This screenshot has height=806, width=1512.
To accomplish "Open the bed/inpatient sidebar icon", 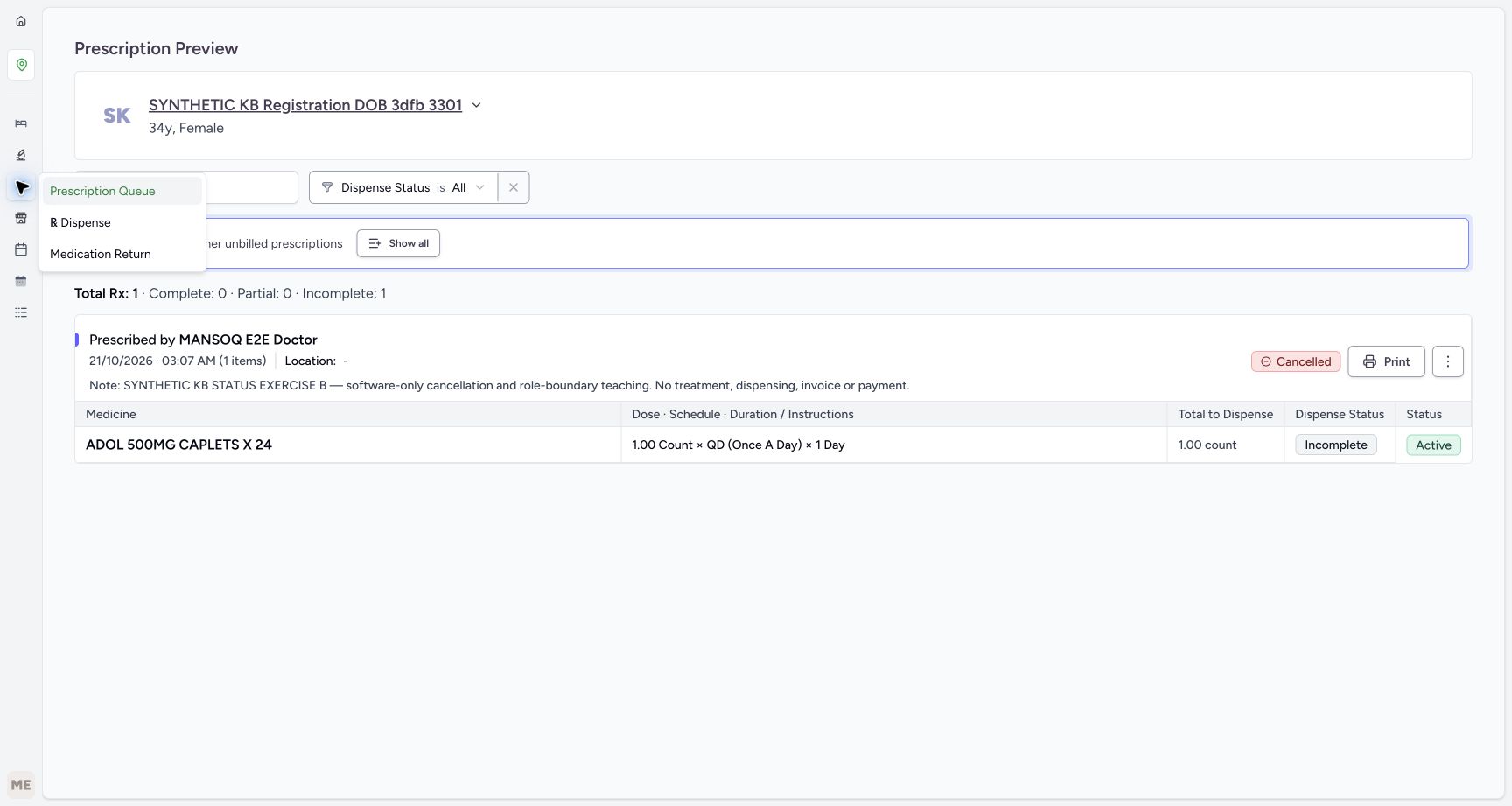I will point(21,123).
